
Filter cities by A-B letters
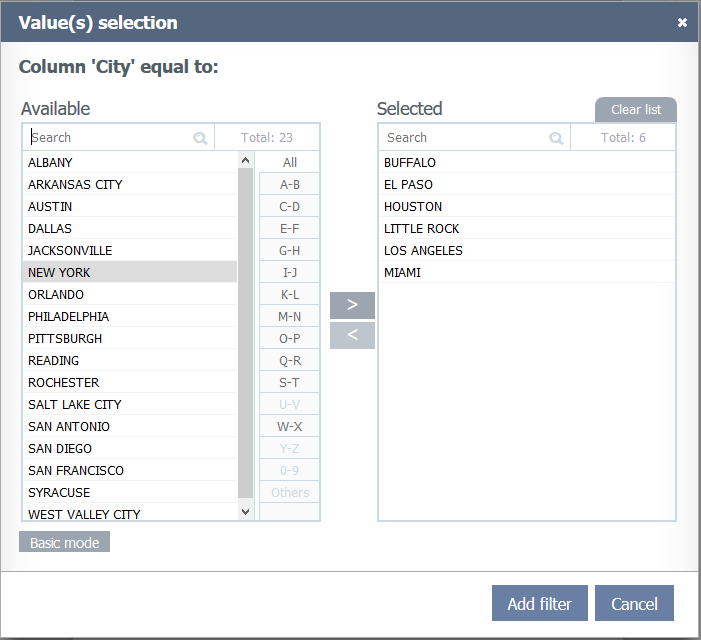(289, 184)
